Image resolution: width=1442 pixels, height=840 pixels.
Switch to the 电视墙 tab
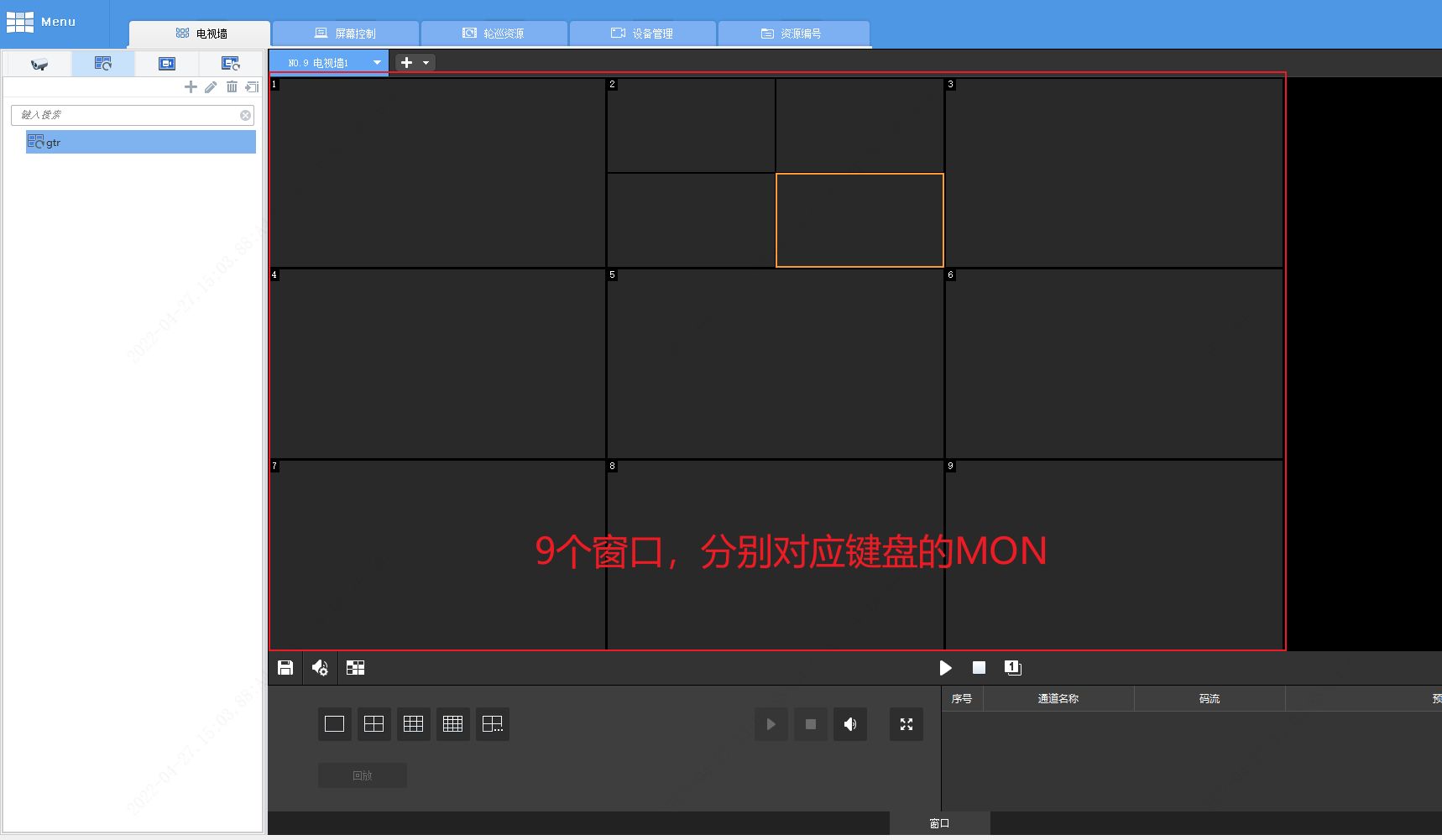click(x=200, y=34)
